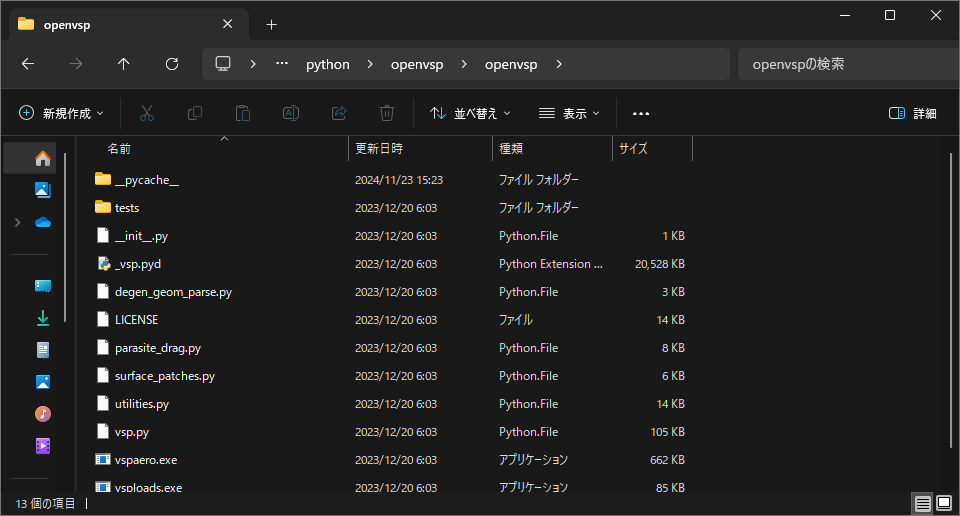Open the Videos sidebar shortcut

42,446
